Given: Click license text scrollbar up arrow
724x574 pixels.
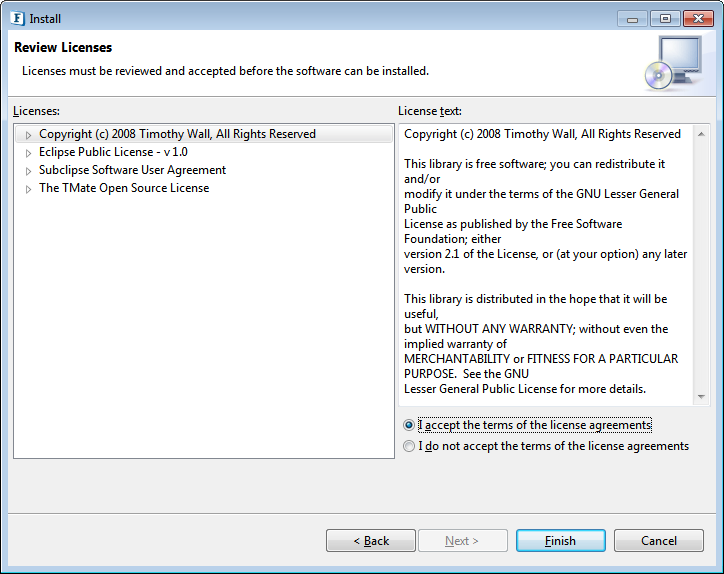Looking at the screenshot, I should pyautogui.click(x=701, y=134).
